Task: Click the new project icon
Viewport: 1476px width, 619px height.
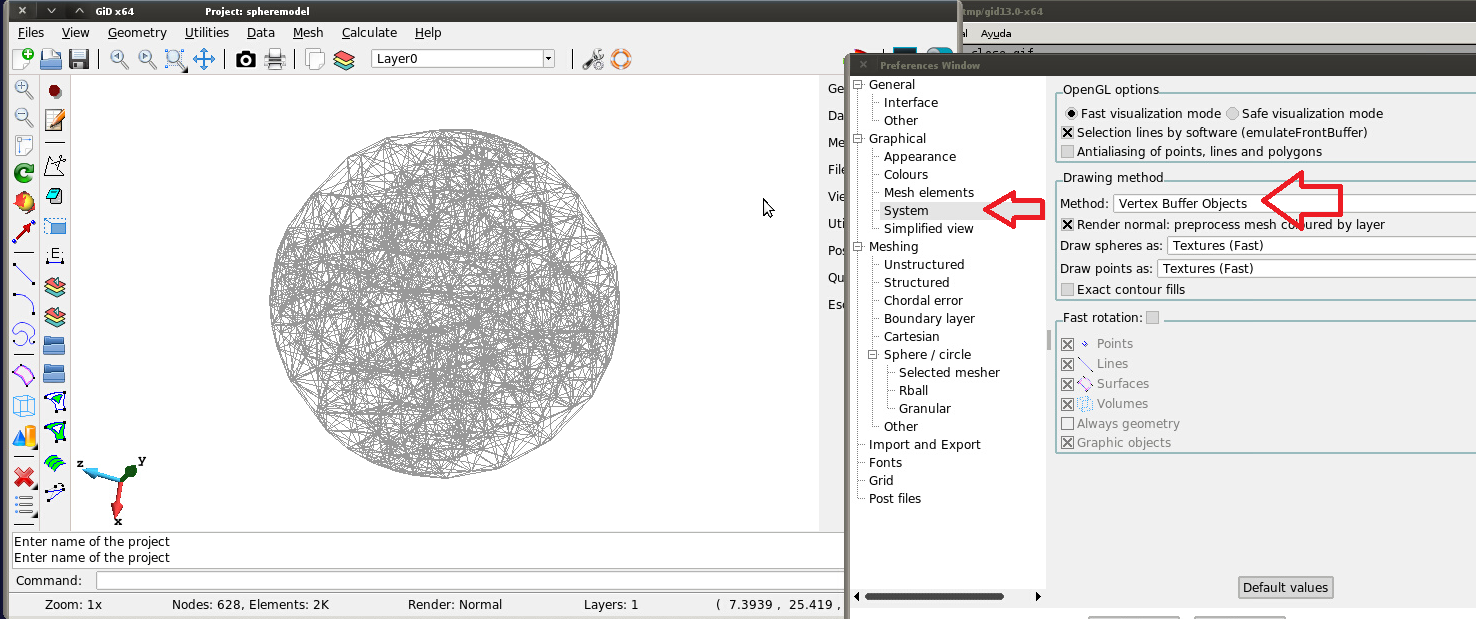Action: click(x=23, y=59)
